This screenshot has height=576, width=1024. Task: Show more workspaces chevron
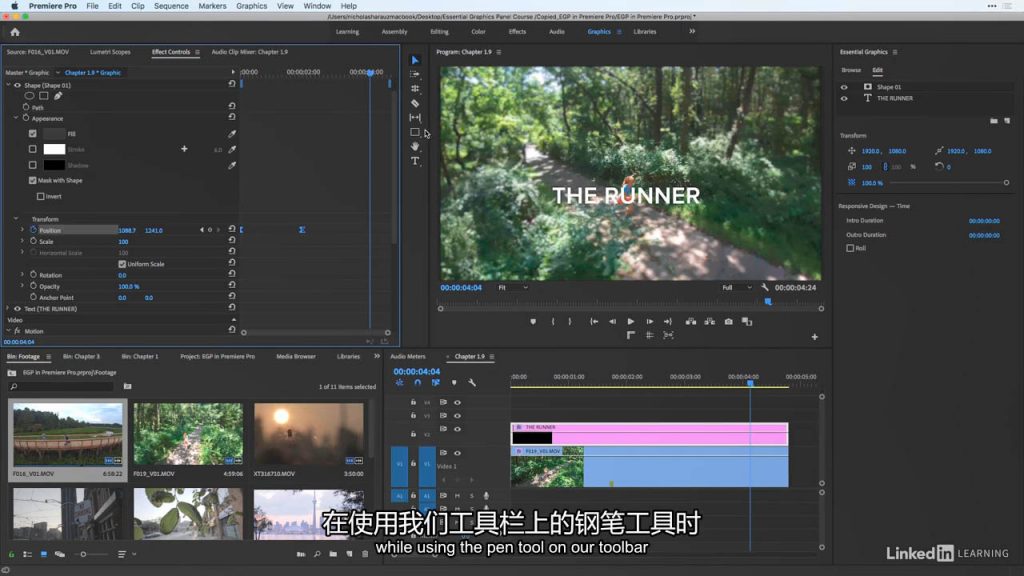[692, 31]
